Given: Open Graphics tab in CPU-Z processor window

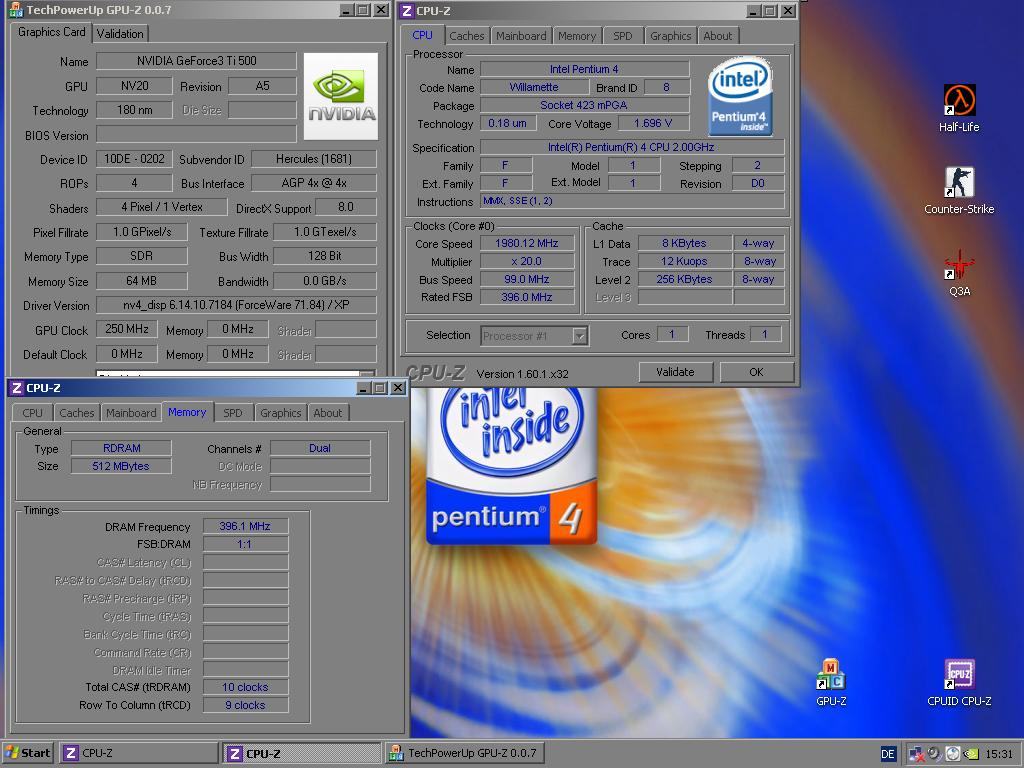Looking at the screenshot, I should pos(671,36).
